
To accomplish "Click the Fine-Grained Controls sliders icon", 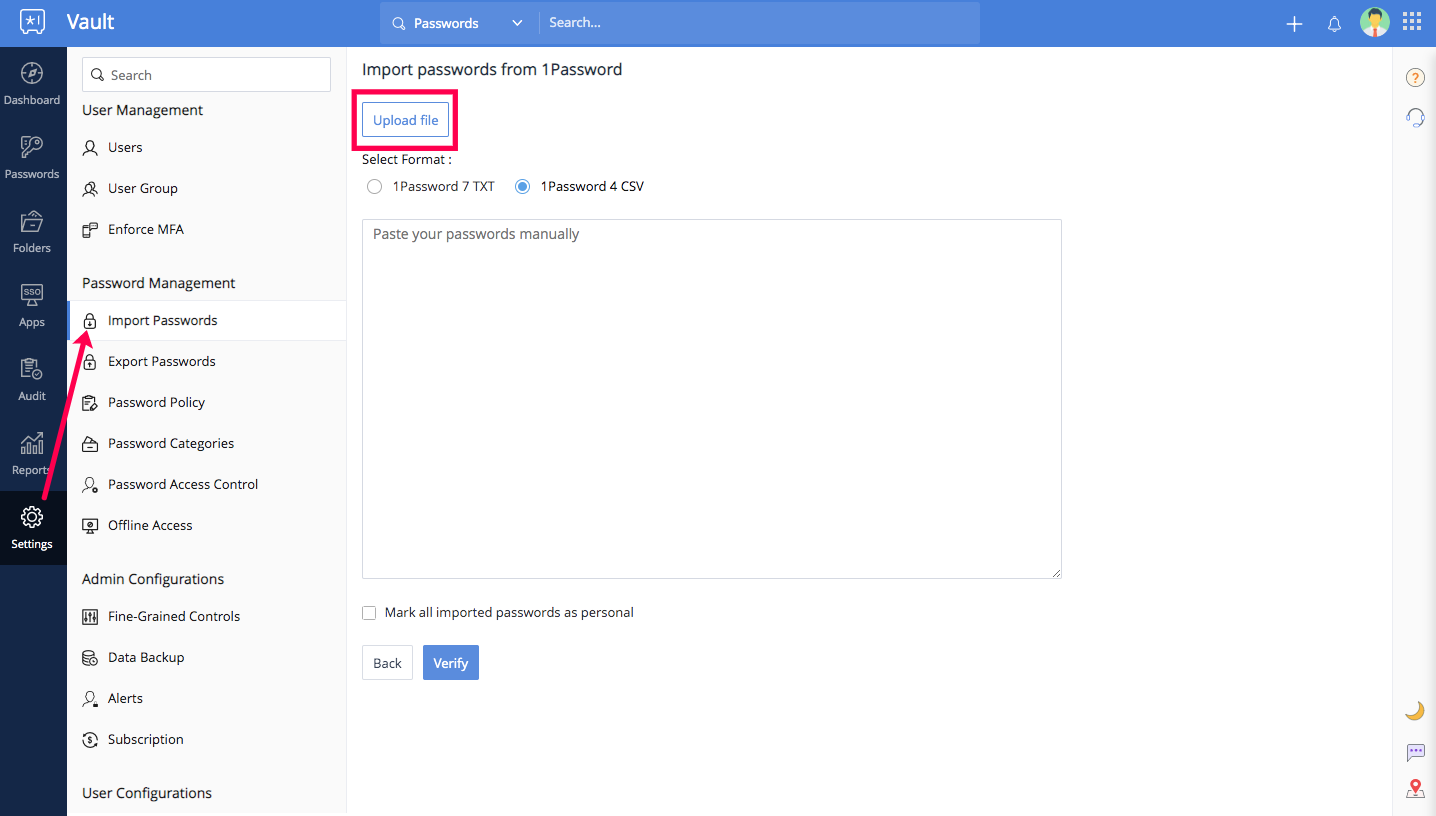I will coord(90,617).
